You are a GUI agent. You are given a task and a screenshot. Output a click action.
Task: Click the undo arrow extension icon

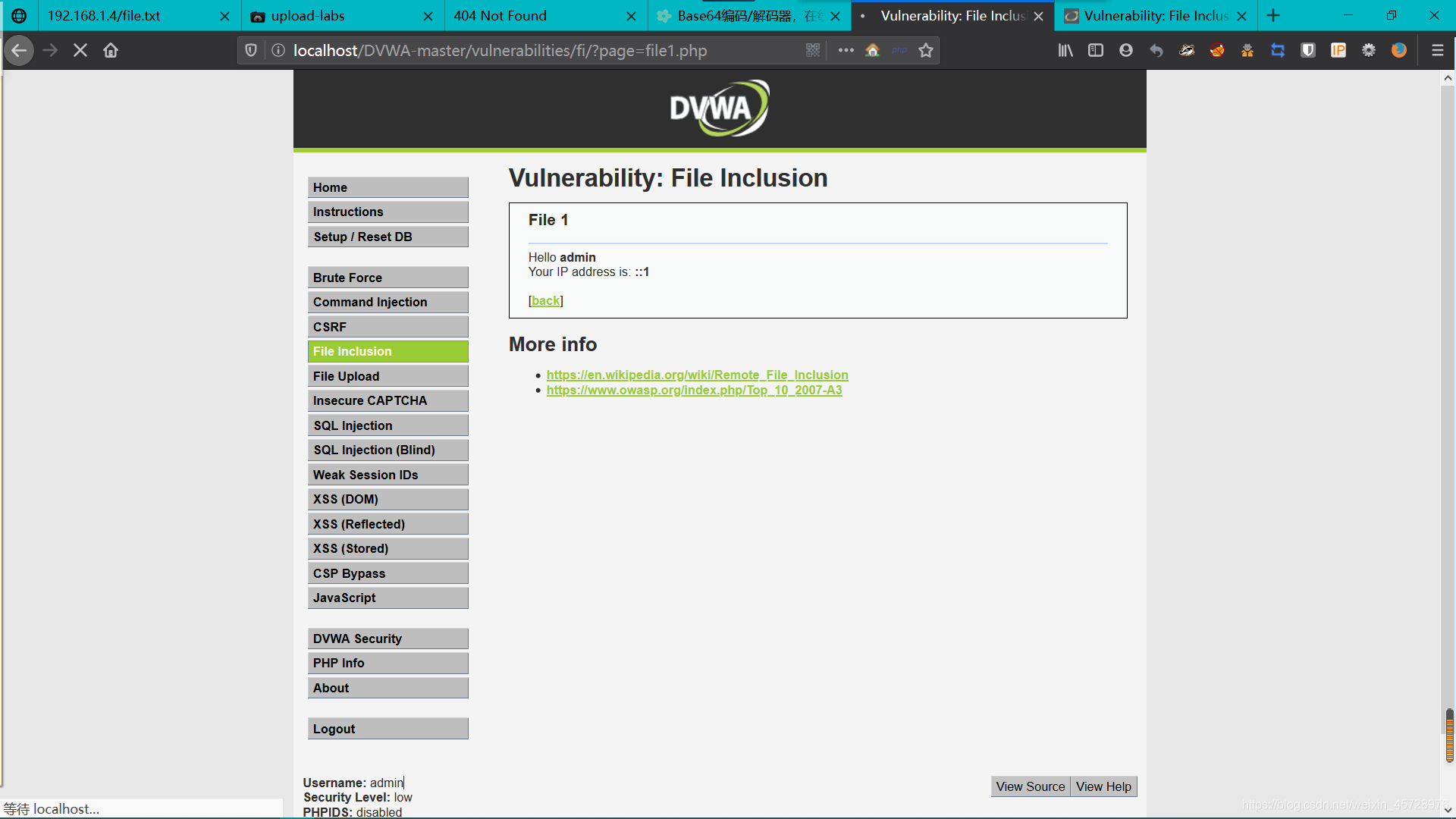1156,50
